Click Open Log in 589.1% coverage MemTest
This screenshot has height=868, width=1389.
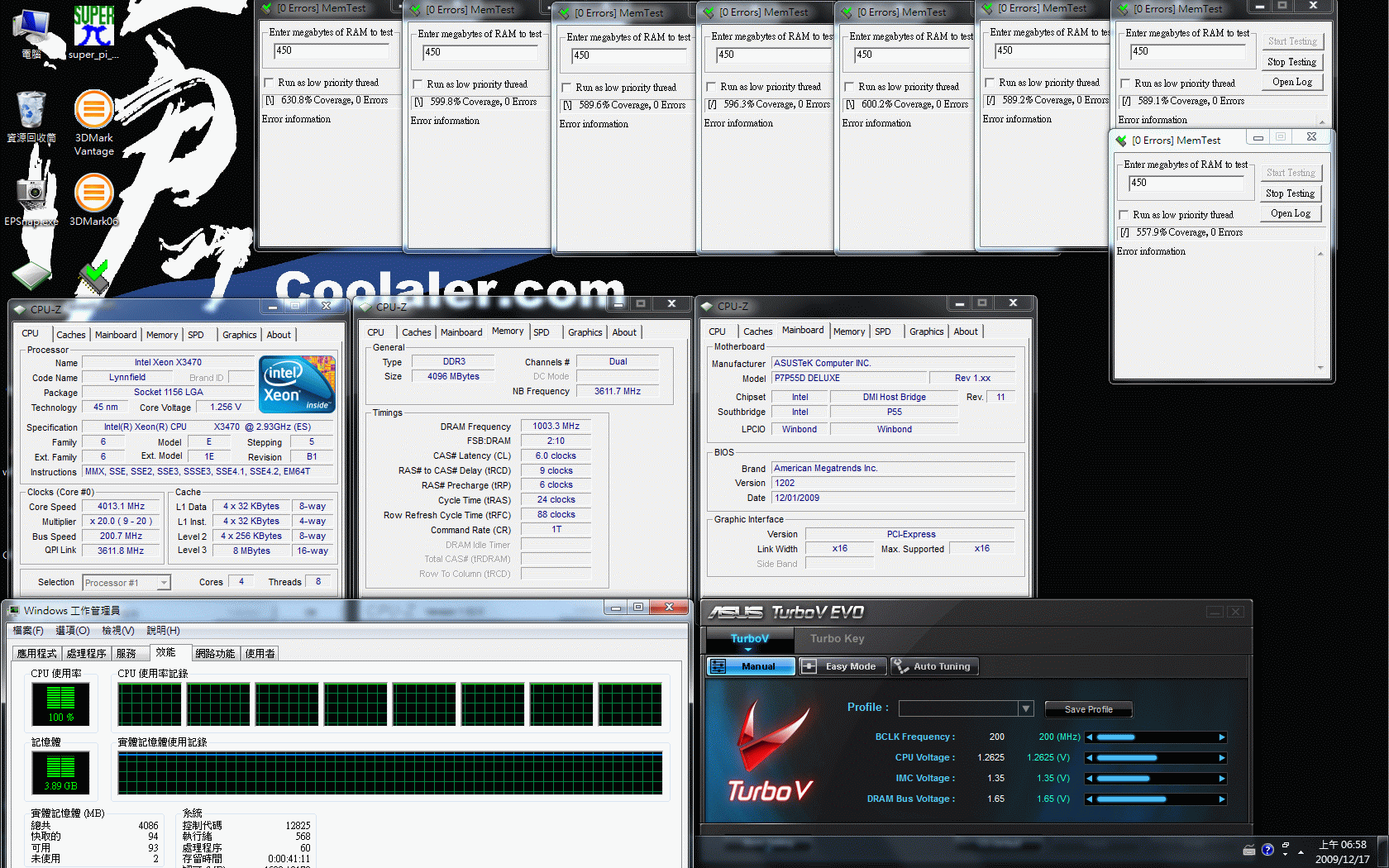[x=1291, y=82]
